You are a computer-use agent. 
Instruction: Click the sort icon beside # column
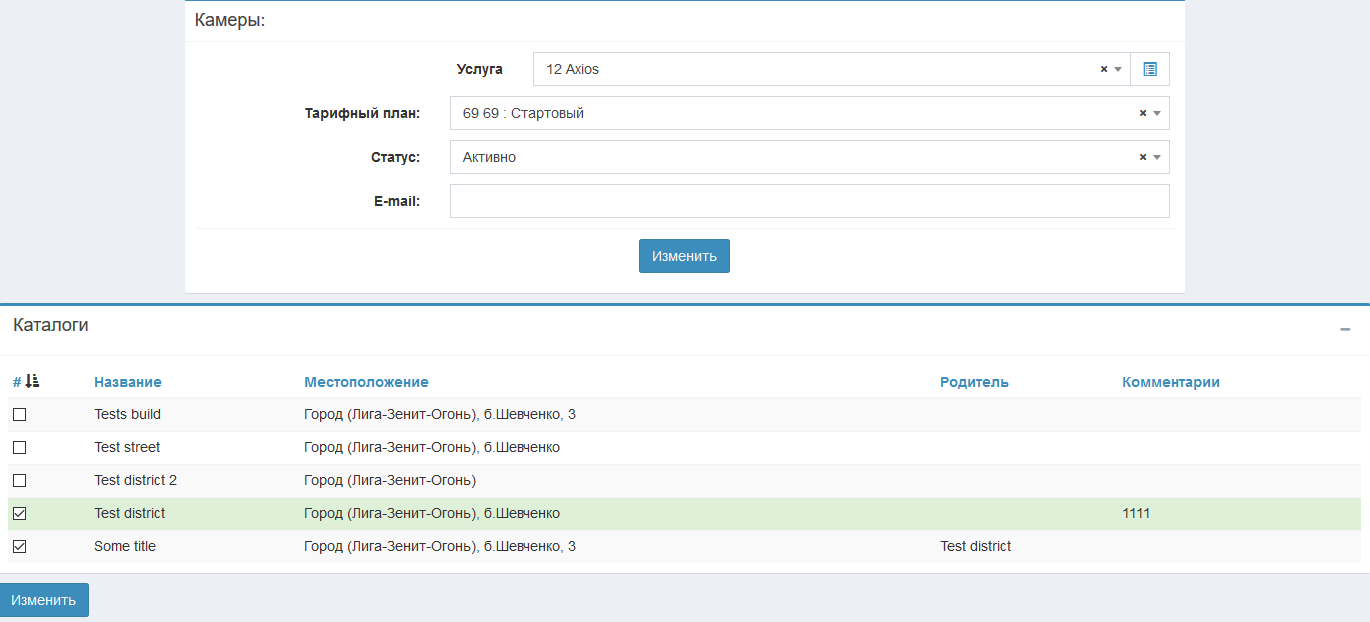coord(32,381)
